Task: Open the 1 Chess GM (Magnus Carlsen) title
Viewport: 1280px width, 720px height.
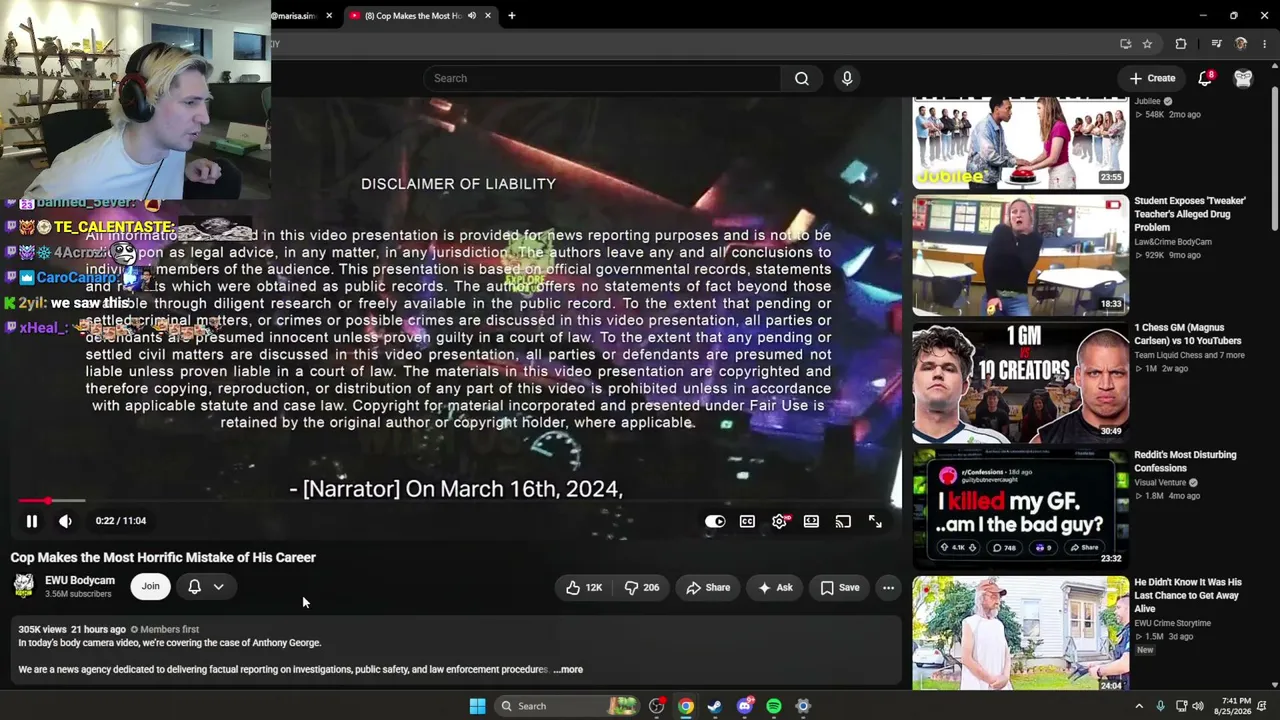Action: pyautogui.click(x=1187, y=334)
